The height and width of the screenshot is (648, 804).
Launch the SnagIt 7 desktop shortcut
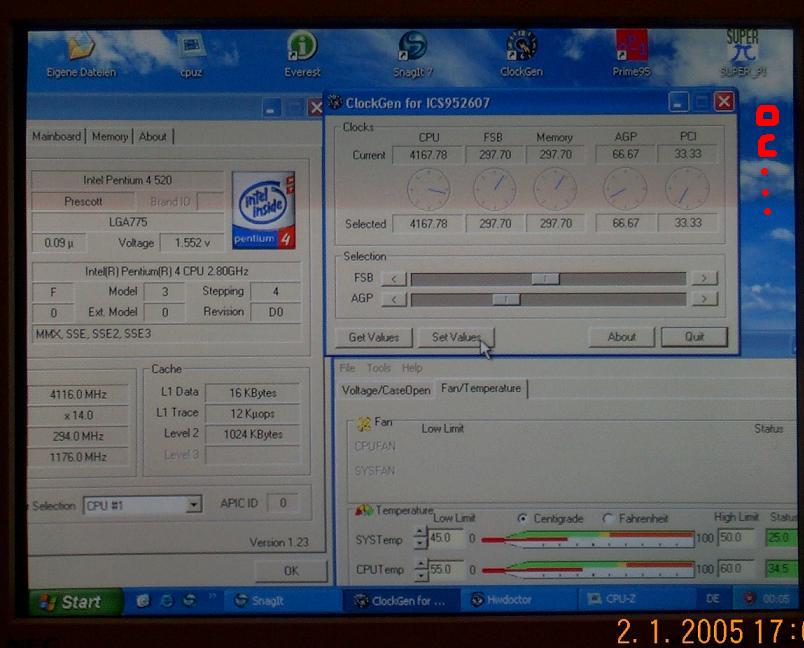(x=413, y=55)
